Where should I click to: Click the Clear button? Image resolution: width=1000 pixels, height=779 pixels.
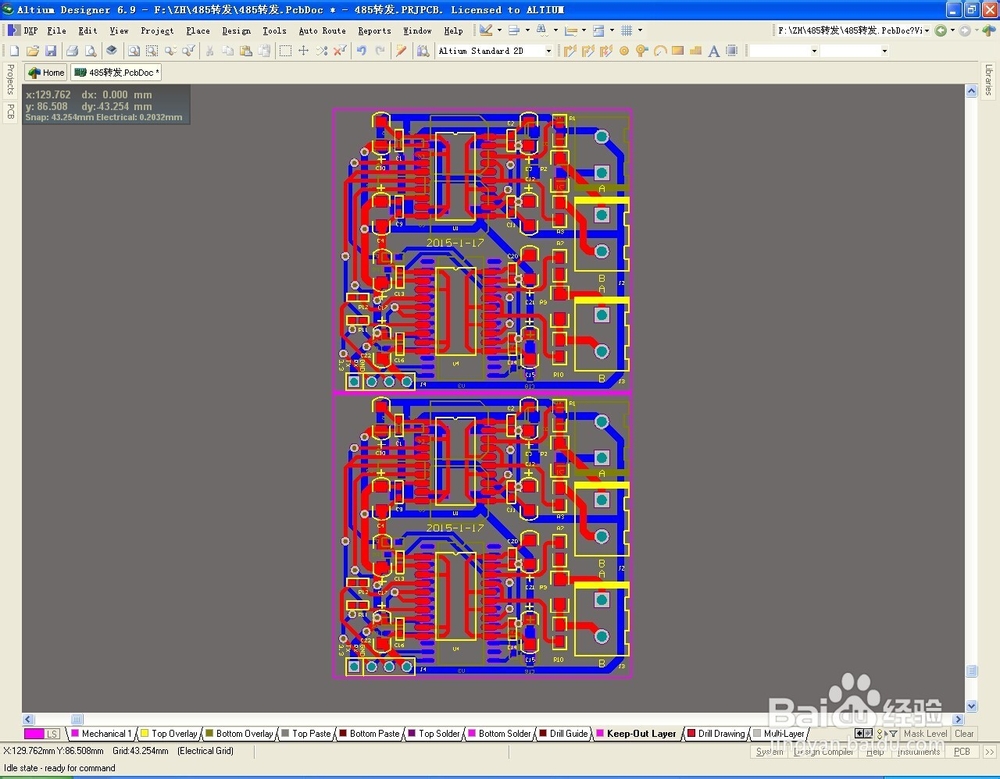[964, 734]
